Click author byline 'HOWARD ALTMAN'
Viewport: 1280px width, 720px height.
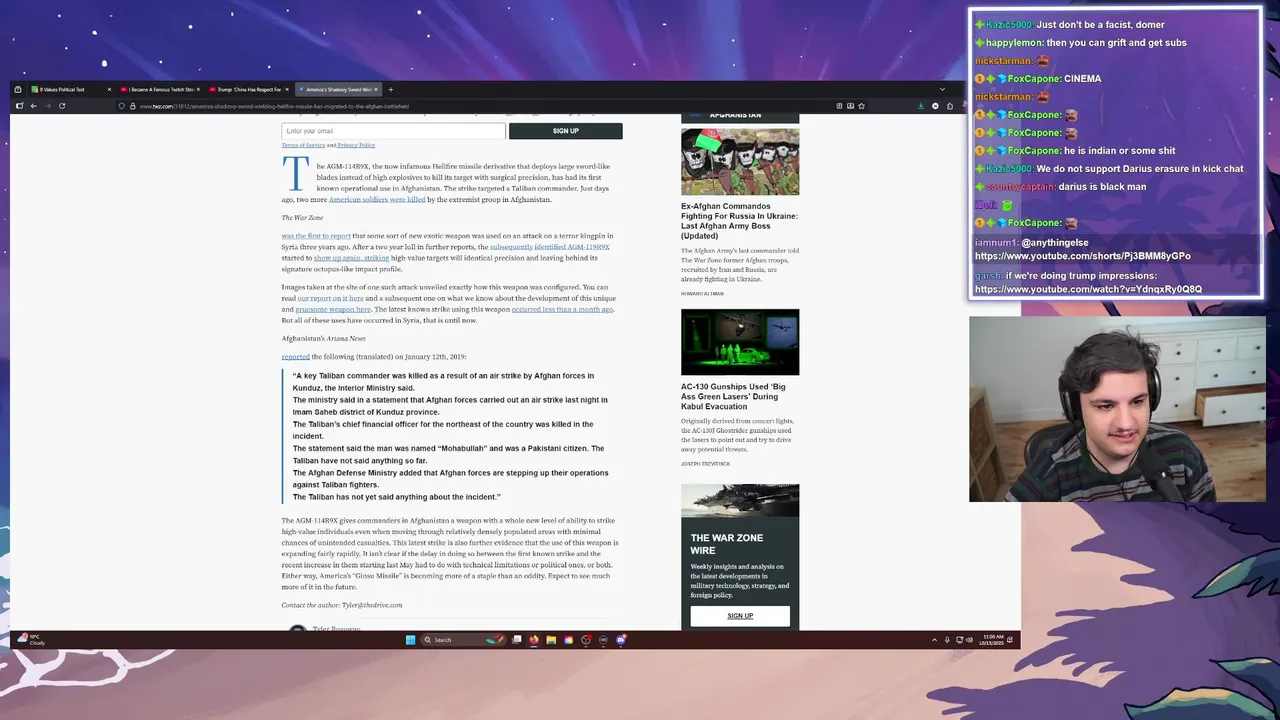pos(702,293)
